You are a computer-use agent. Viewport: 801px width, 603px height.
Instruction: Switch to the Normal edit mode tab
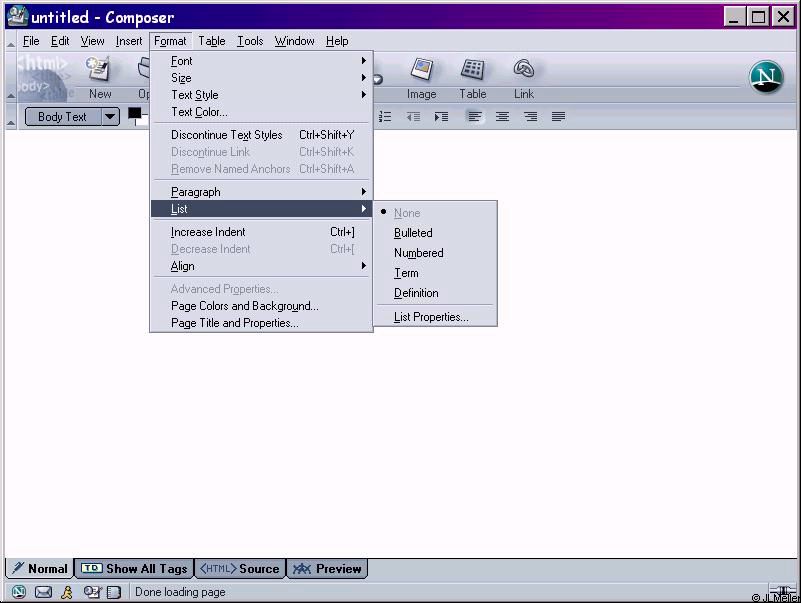click(x=40, y=568)
